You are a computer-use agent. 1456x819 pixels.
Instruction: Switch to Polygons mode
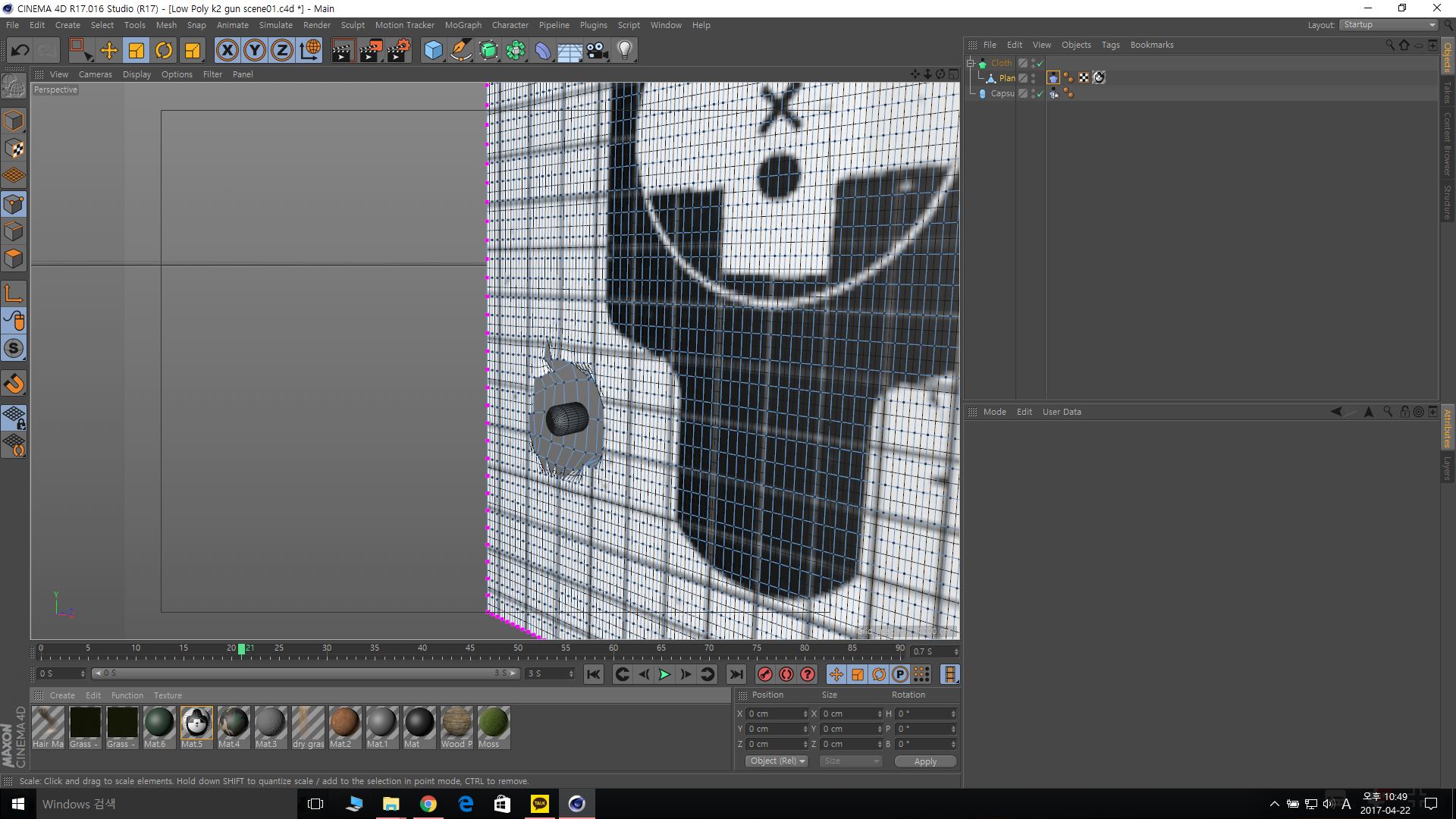[x=14, y=259]
